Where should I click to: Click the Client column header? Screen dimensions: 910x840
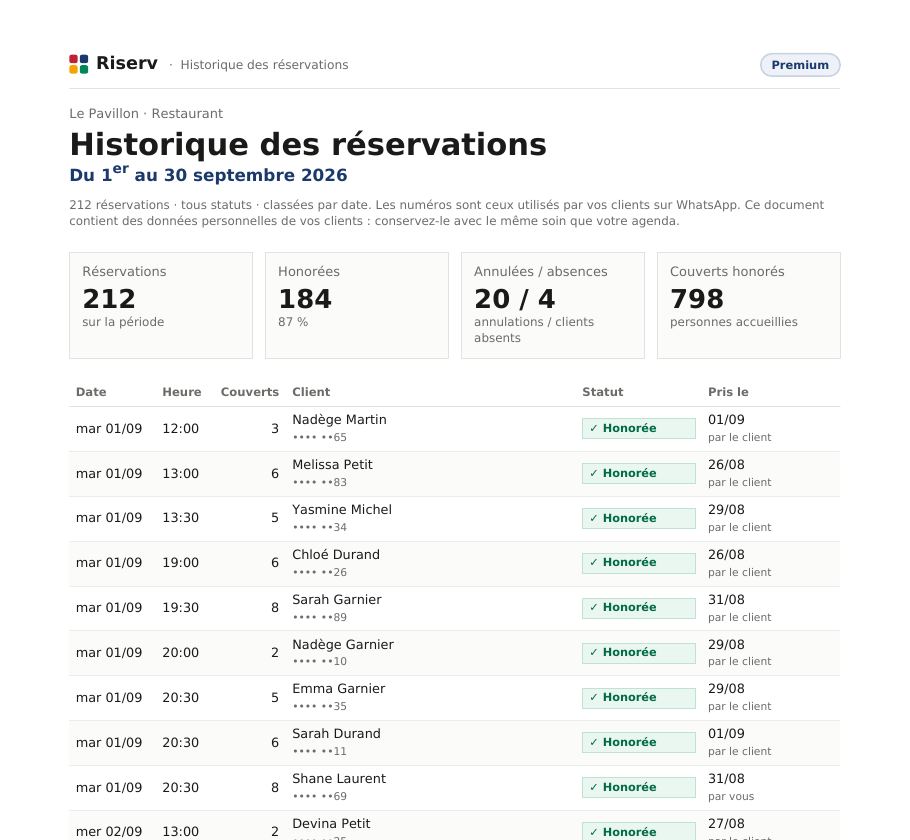pos(311,392)
